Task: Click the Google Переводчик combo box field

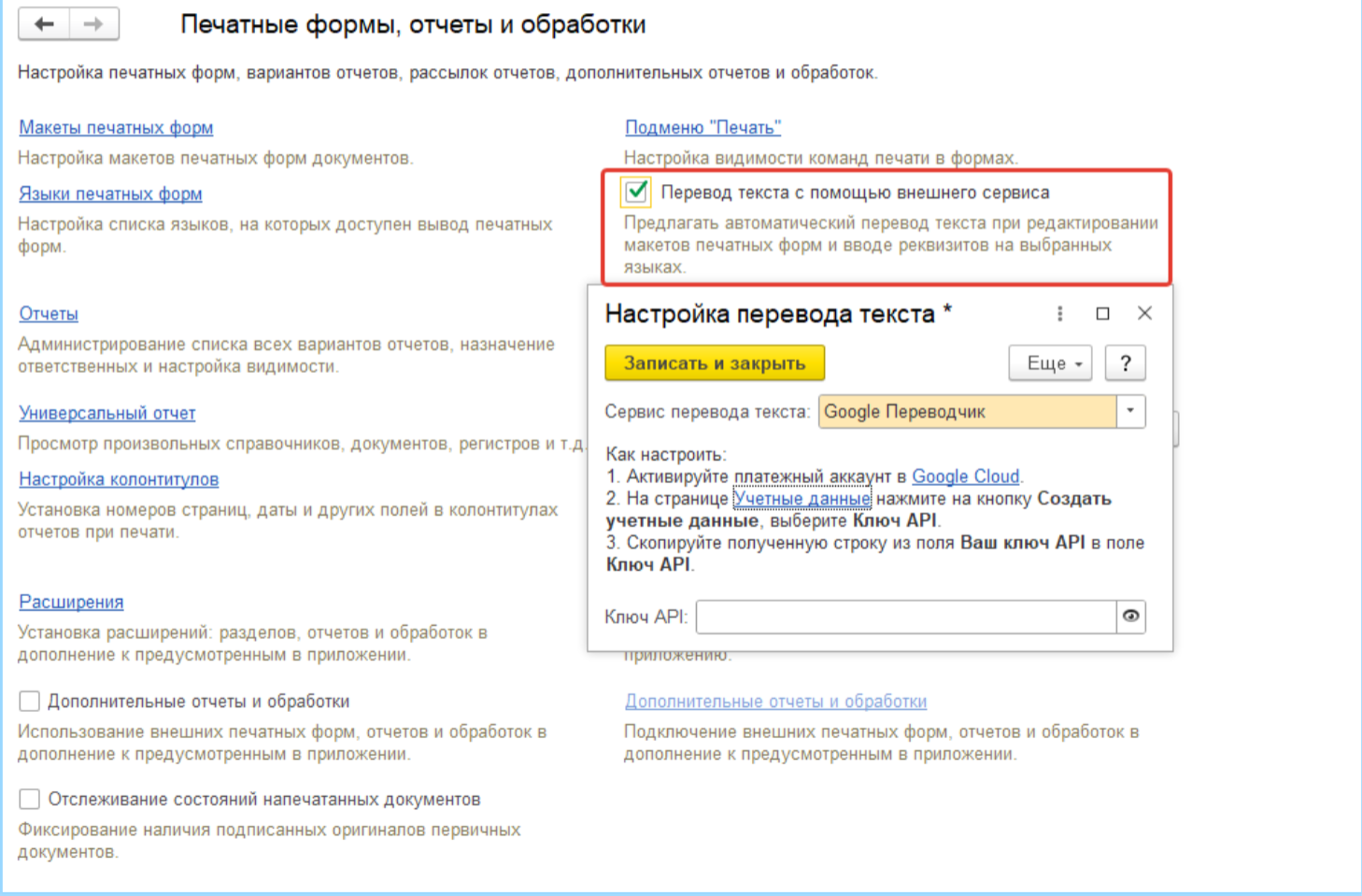Action: pyautogui.click(x=966, y=412)
